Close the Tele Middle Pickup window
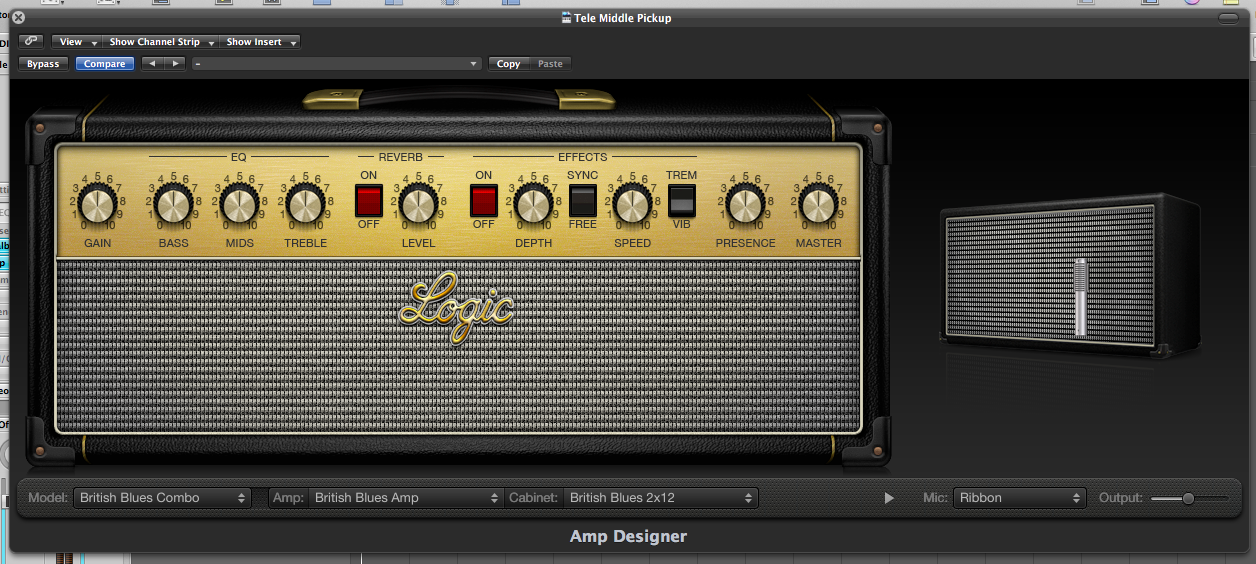Image resolution: width=1256 pixels, height=564 pixels. click(18, 18)
